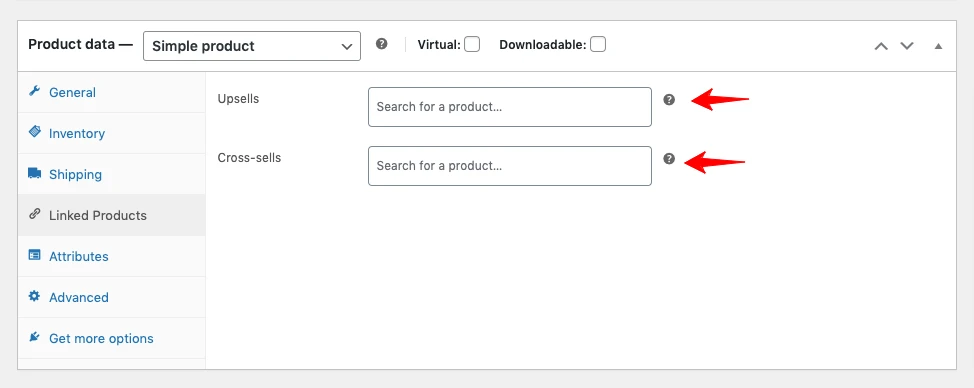Screen dimensions: 974x388
Task: Click the Attributes list icon
Action: [34, 255]
